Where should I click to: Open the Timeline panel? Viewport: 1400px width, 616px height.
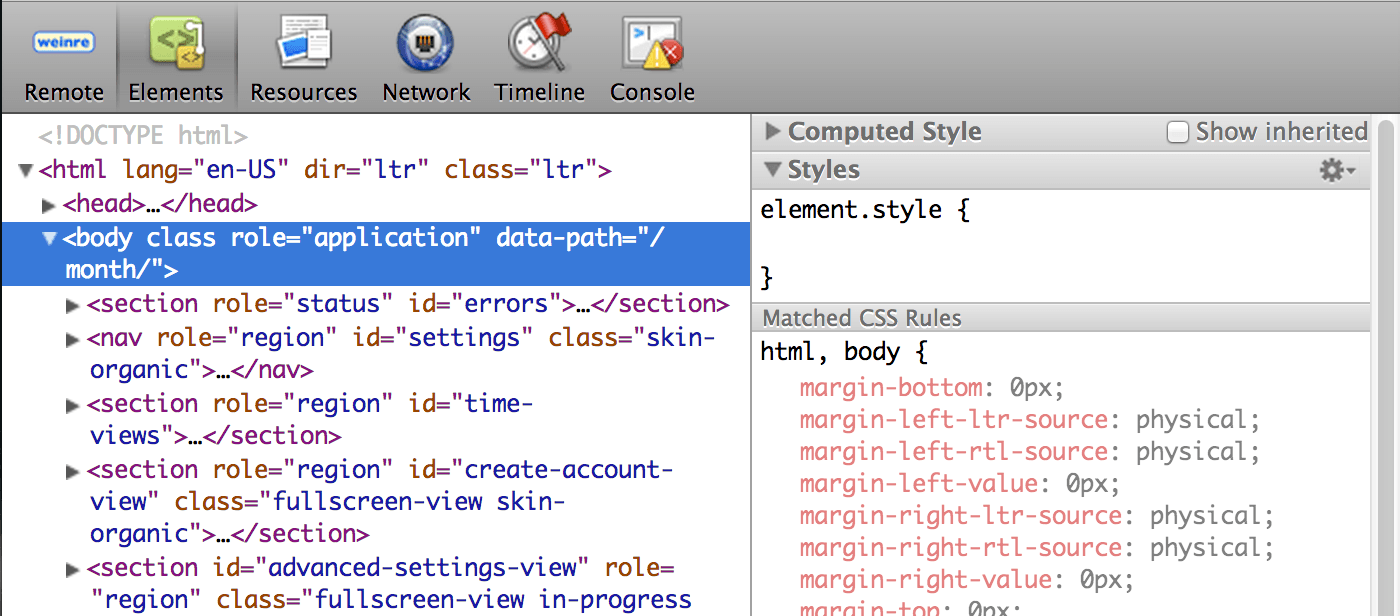538,55
